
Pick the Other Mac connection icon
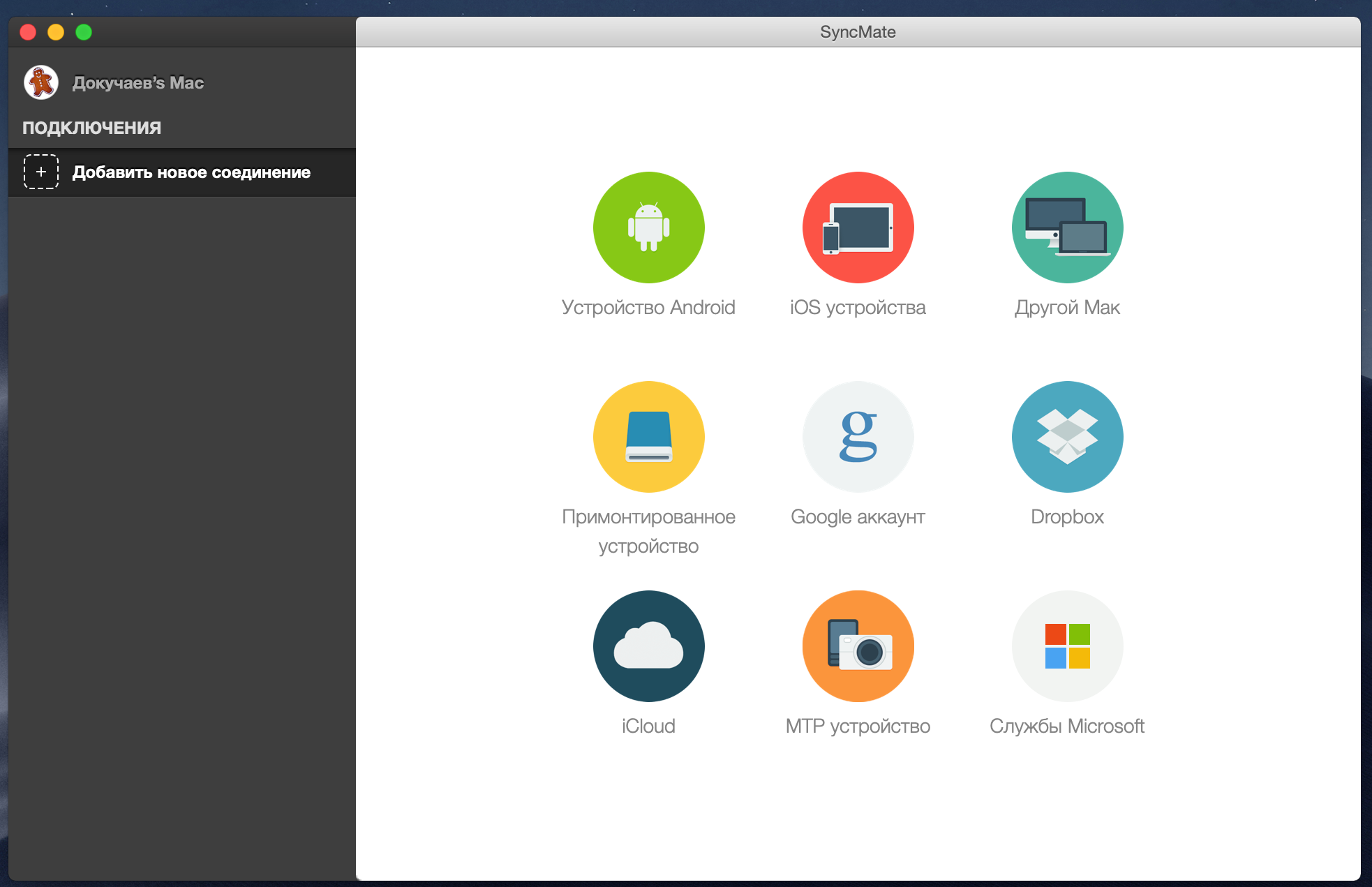(1067, 228)
